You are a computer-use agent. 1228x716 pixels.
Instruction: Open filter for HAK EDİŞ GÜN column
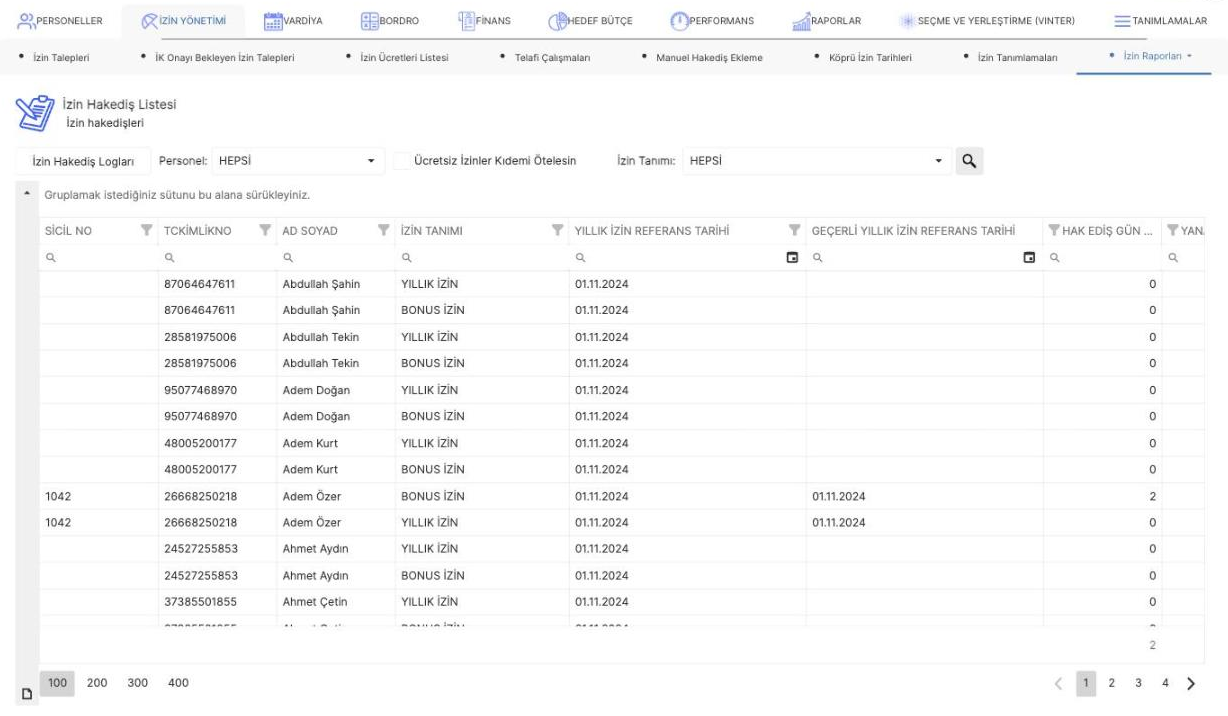click(1054, 232)
